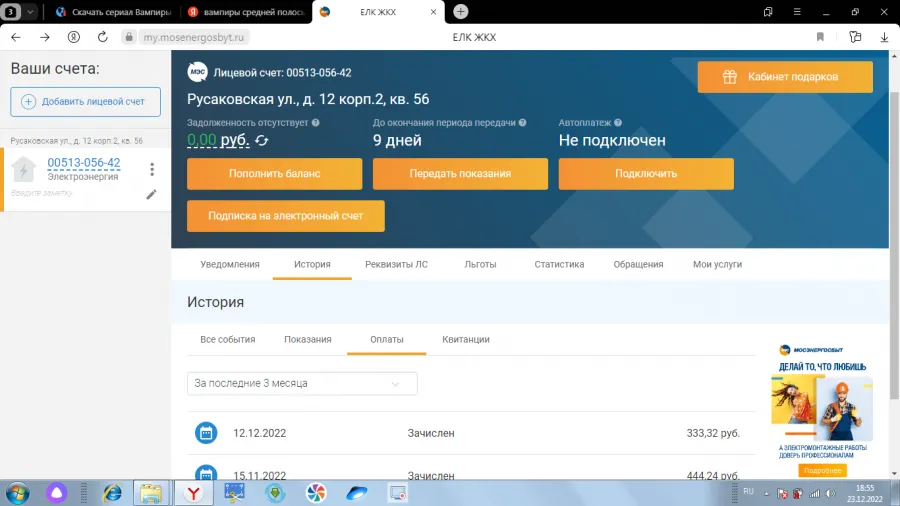Switch to Мои услуги tab
This screenshot has height=506, width=900.
click(717, 264)
